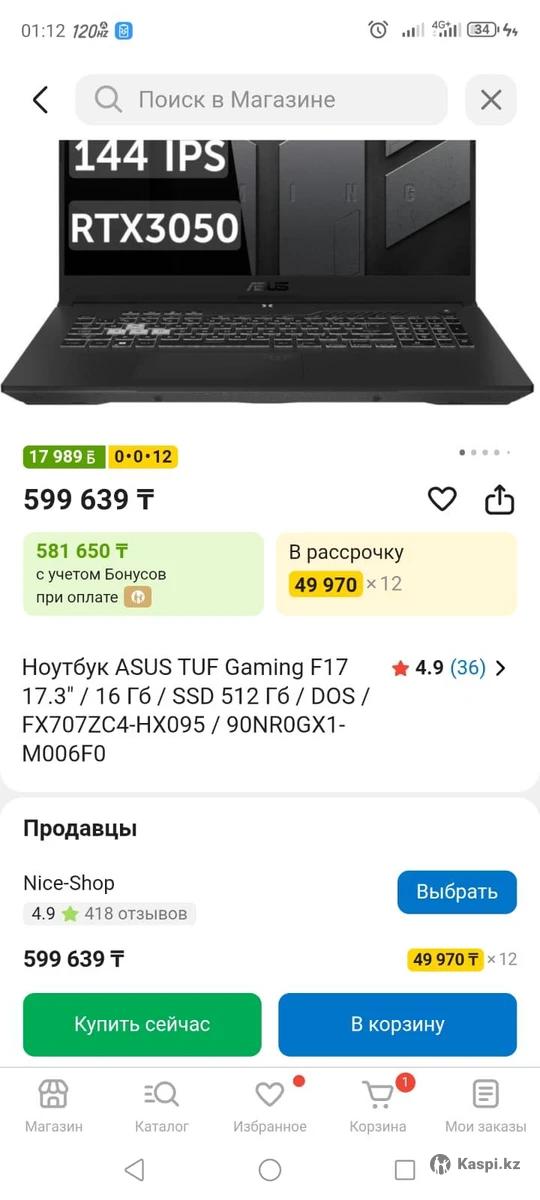The width and height of the screenshot is (540, 1200).
Task: Add to cart with 'В корзину' button
Action: pos(398,1024)
